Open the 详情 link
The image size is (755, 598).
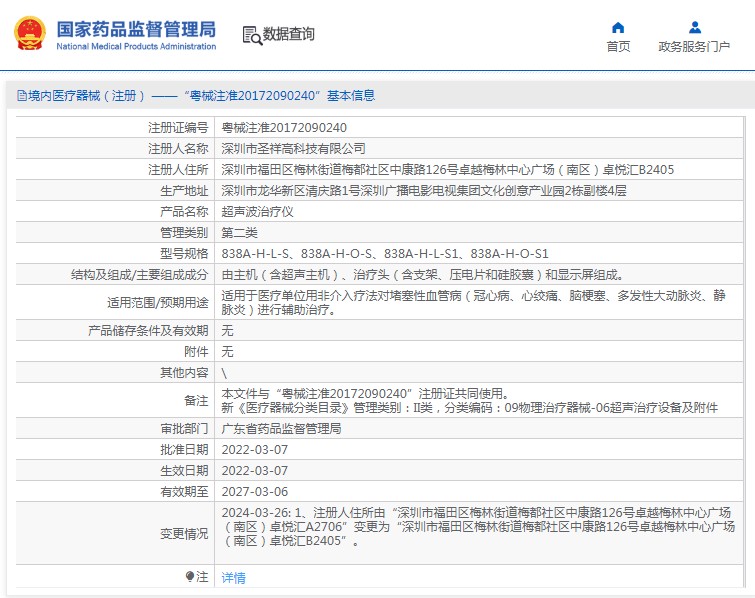tap(233, 578)
